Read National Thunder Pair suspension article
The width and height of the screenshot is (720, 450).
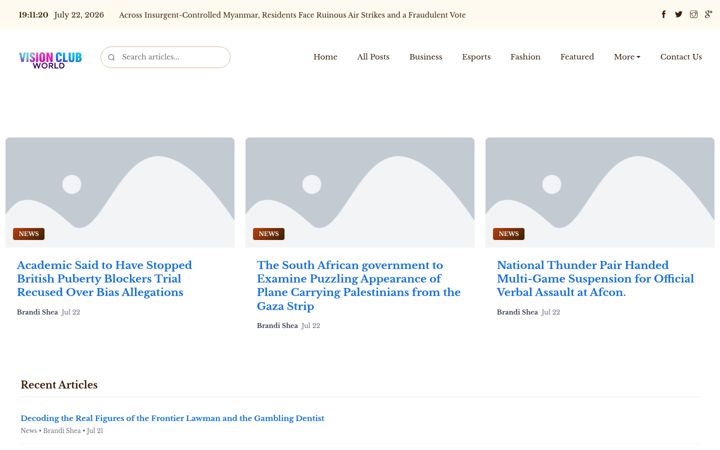[x=595, y=279]
